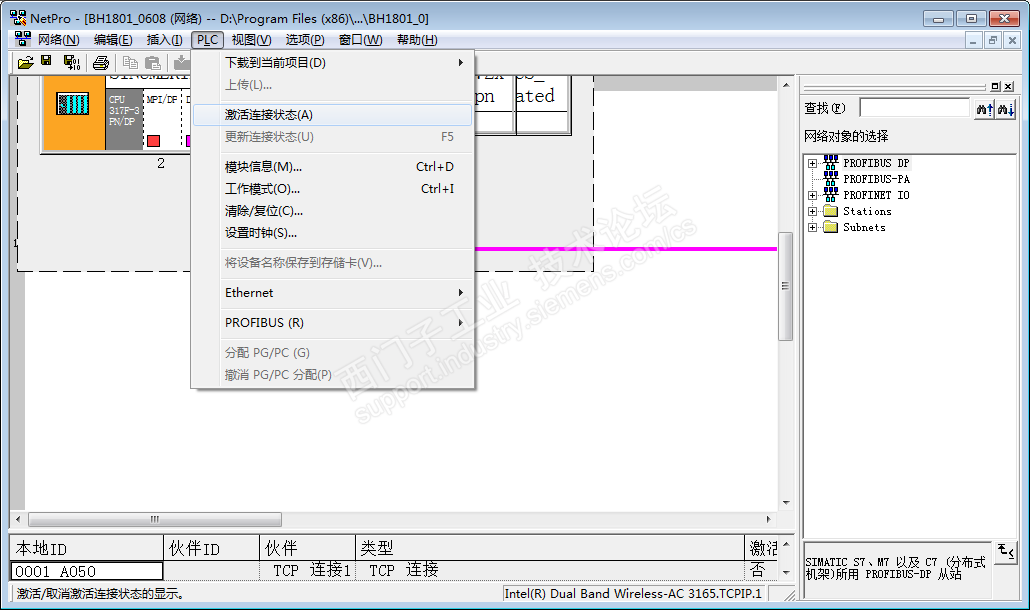Click the 查找 search input field
Image resolution: width=1030 pixels, height=610 pixels.
click(914, 108)
